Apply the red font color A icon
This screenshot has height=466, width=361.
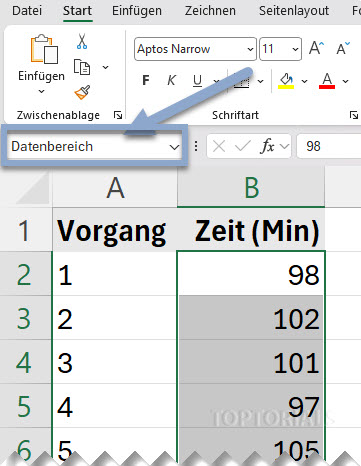pyautogui.click(x=327, y=81)
